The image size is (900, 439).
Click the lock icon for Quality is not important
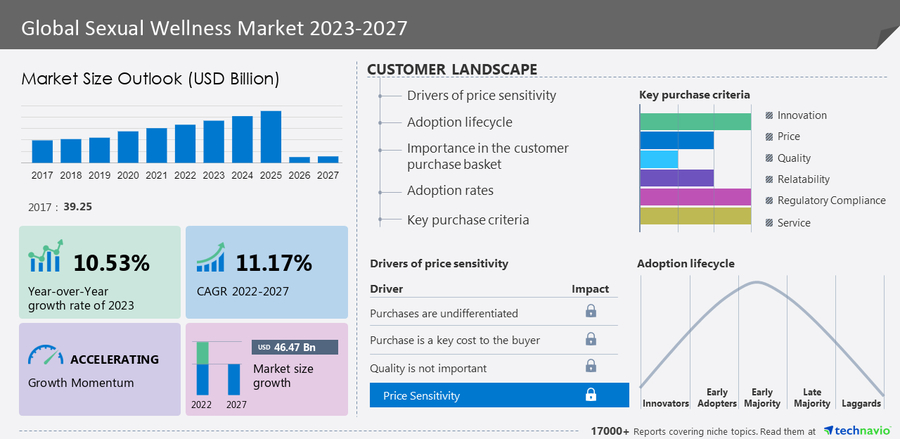[x=590, y=366]
